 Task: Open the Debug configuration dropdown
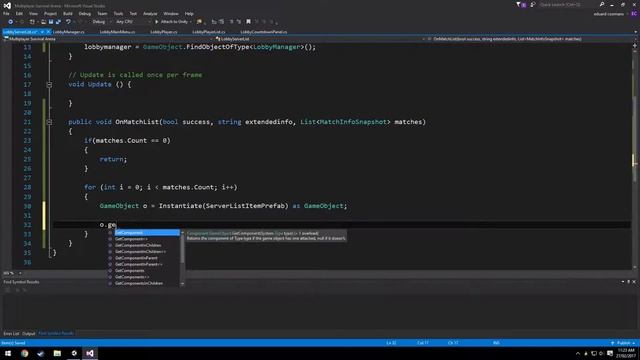(x=101, y=22)
